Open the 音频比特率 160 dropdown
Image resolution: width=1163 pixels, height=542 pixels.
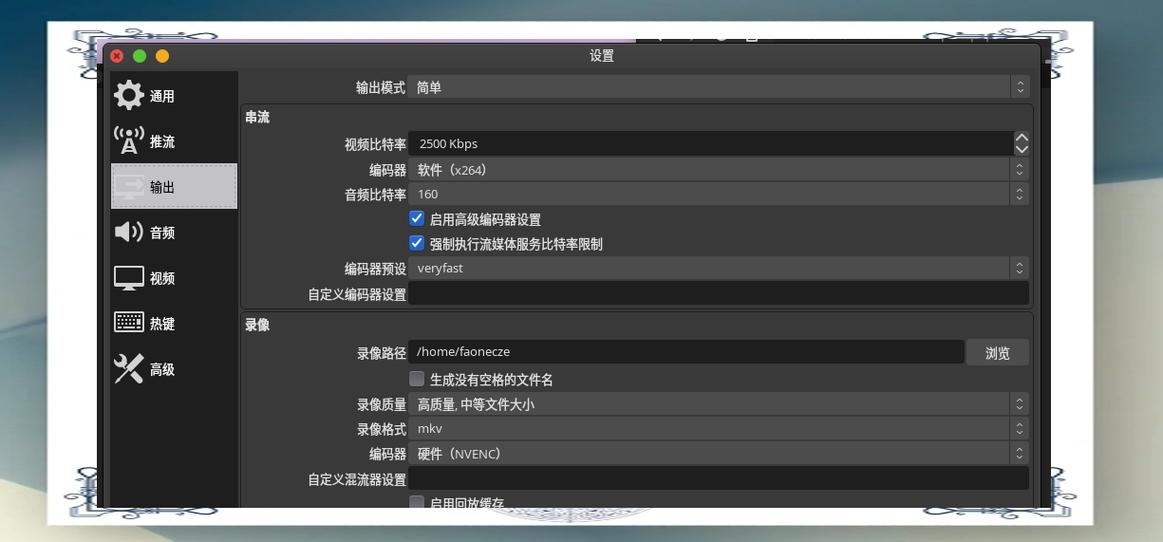point(719,194)
